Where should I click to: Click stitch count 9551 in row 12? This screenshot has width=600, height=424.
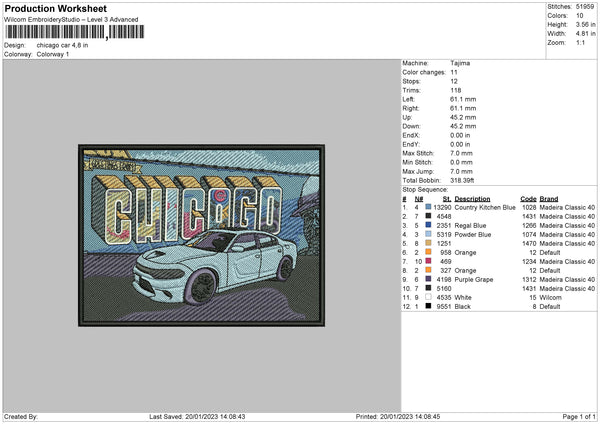tap(444, 306)
